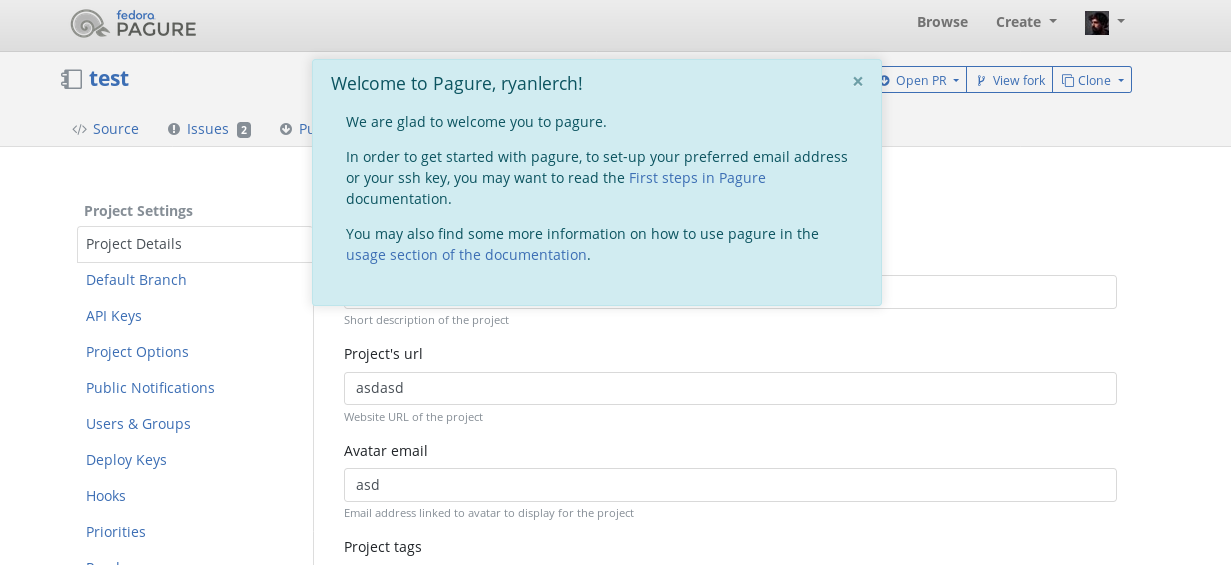Click the Issues exclamation icon
The image size is (1231, 565).
click(x=174, y=129)
